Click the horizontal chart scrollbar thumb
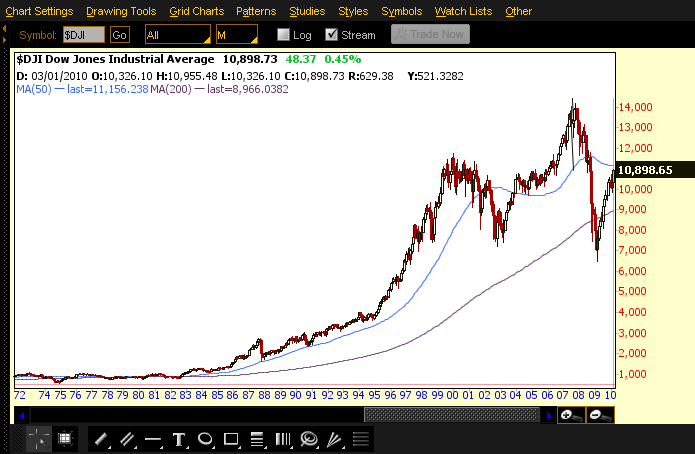Image resolution: width=695 pixels, height=454 pixels. click(x=452, y=415)
